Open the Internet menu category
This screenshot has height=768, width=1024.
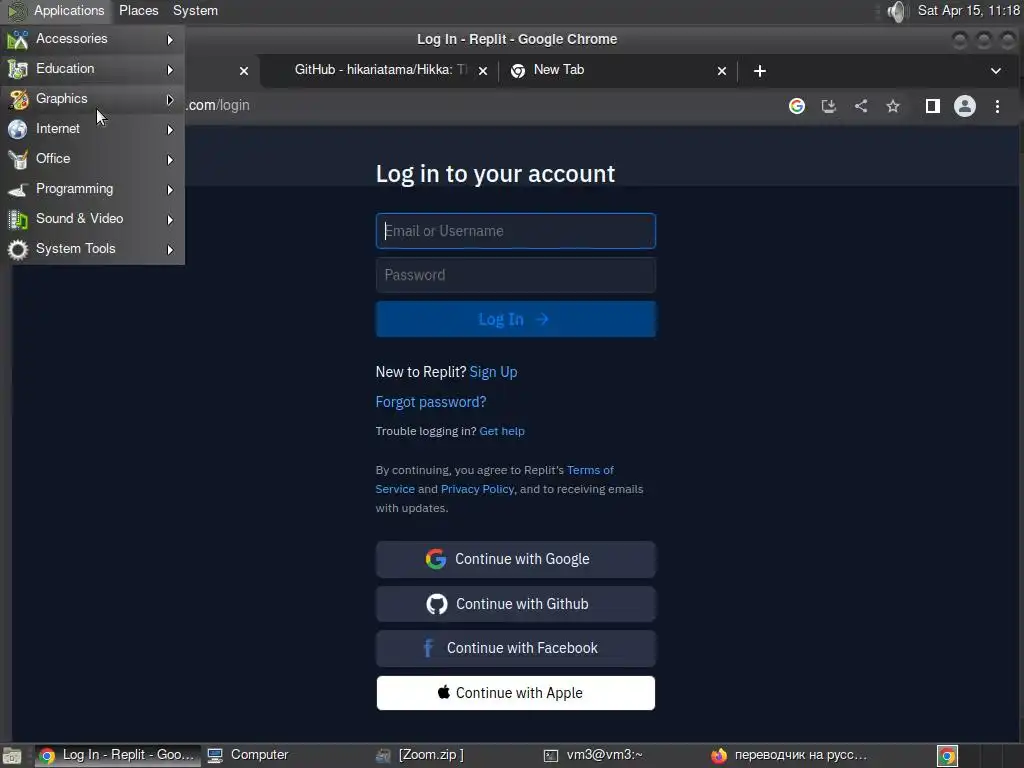[x=92, y=129]
